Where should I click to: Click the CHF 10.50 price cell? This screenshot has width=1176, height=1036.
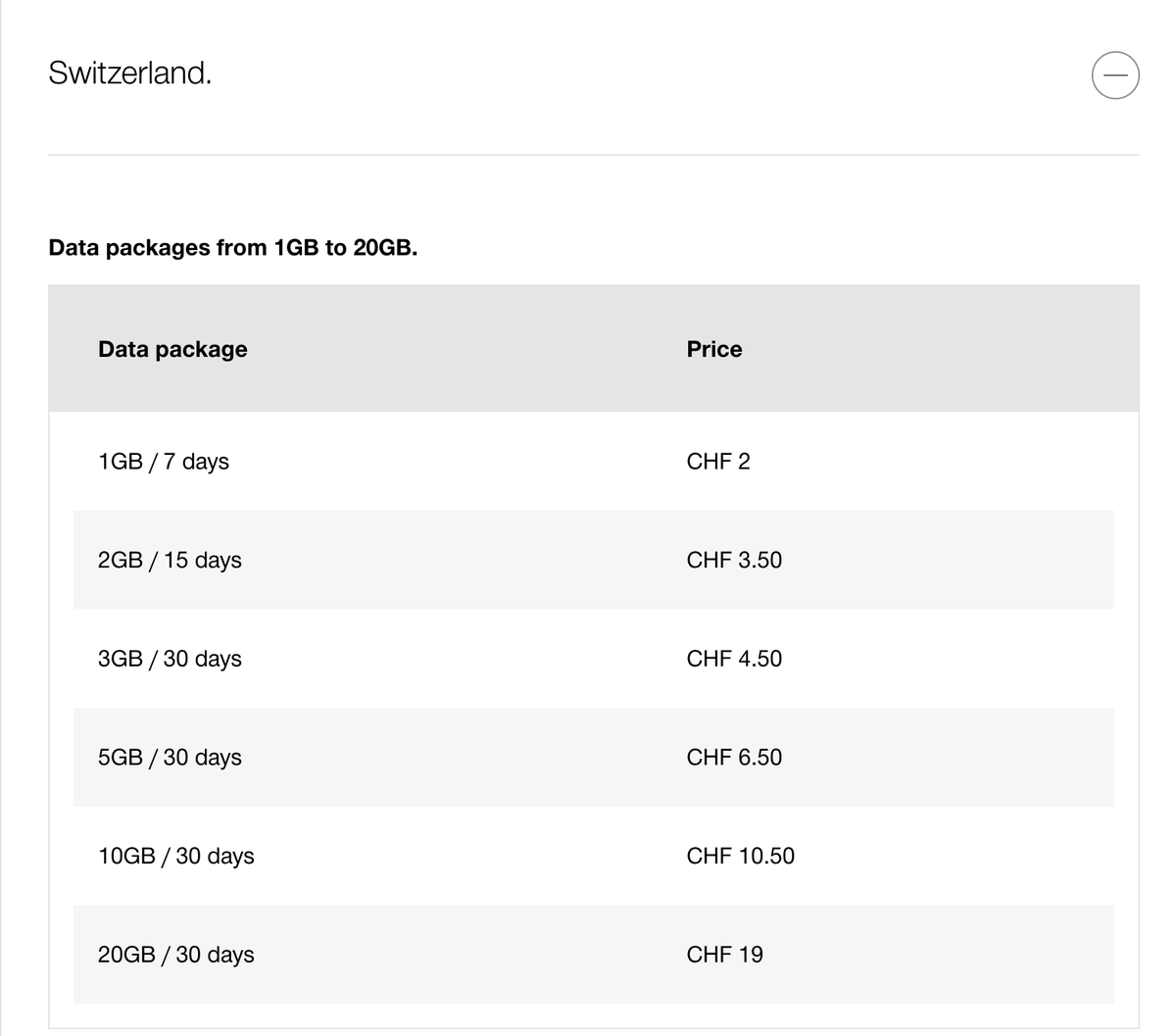pos(741,856)
